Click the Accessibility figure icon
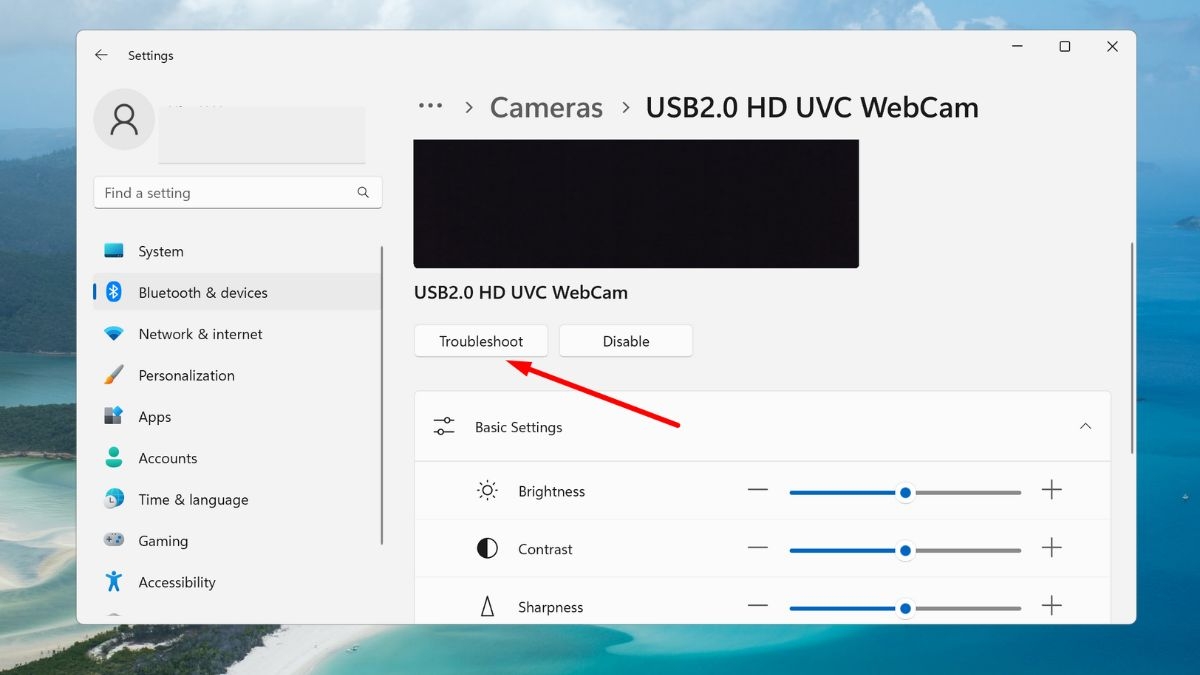This screenshot has width=1200, height=675. point(114,581)
